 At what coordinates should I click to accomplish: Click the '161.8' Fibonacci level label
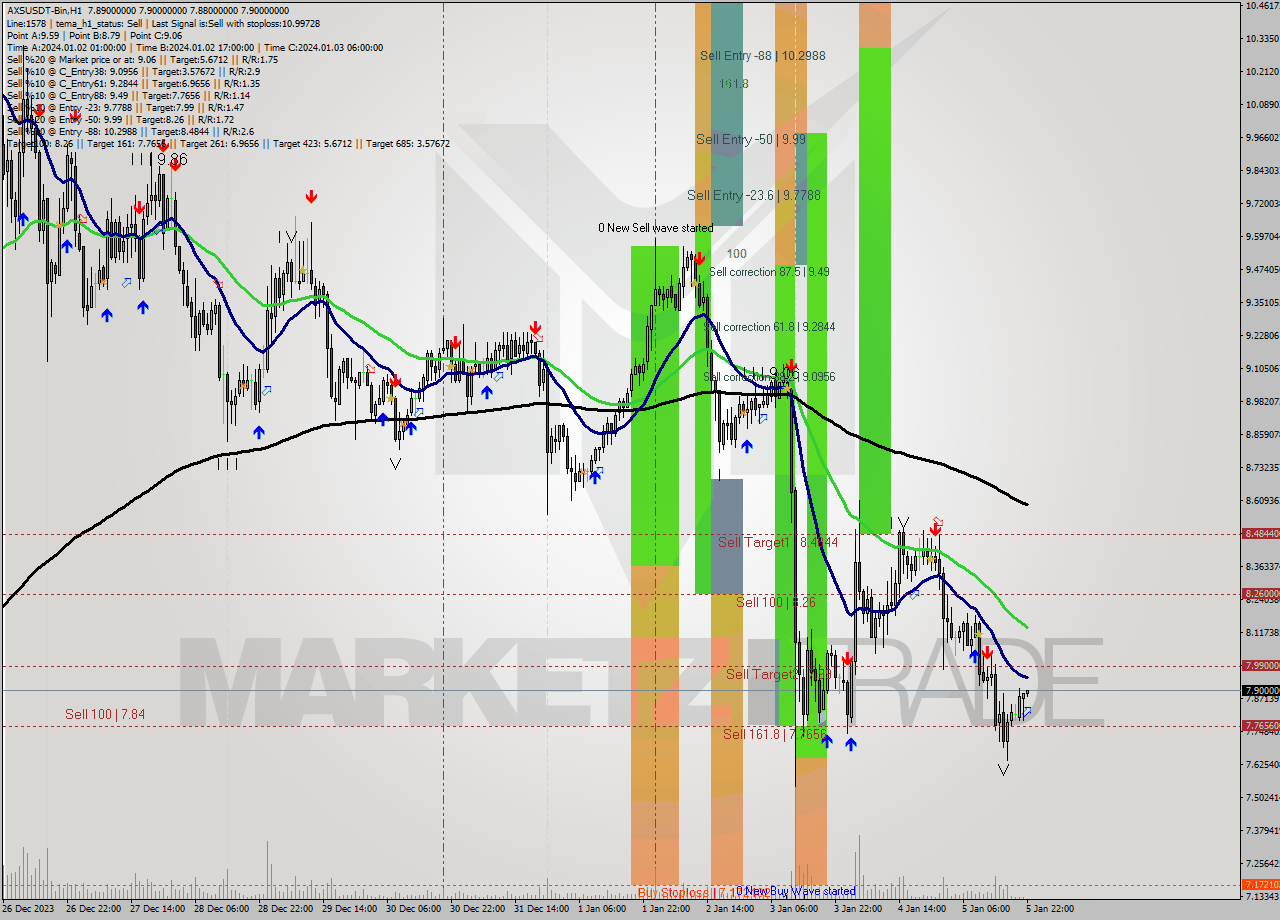(734, 84)
